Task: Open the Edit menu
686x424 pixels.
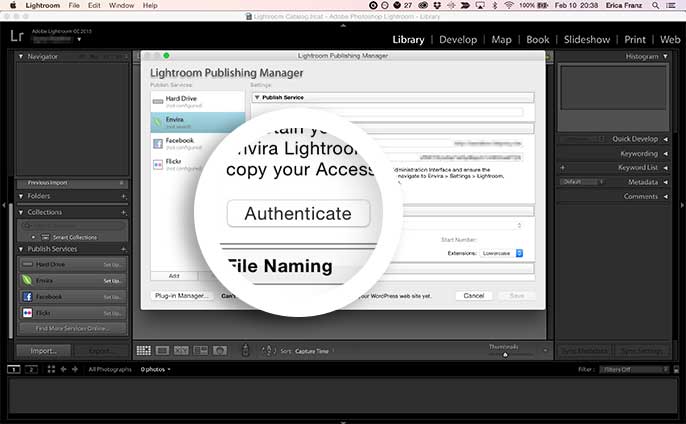Action: [x=94, y=5]
